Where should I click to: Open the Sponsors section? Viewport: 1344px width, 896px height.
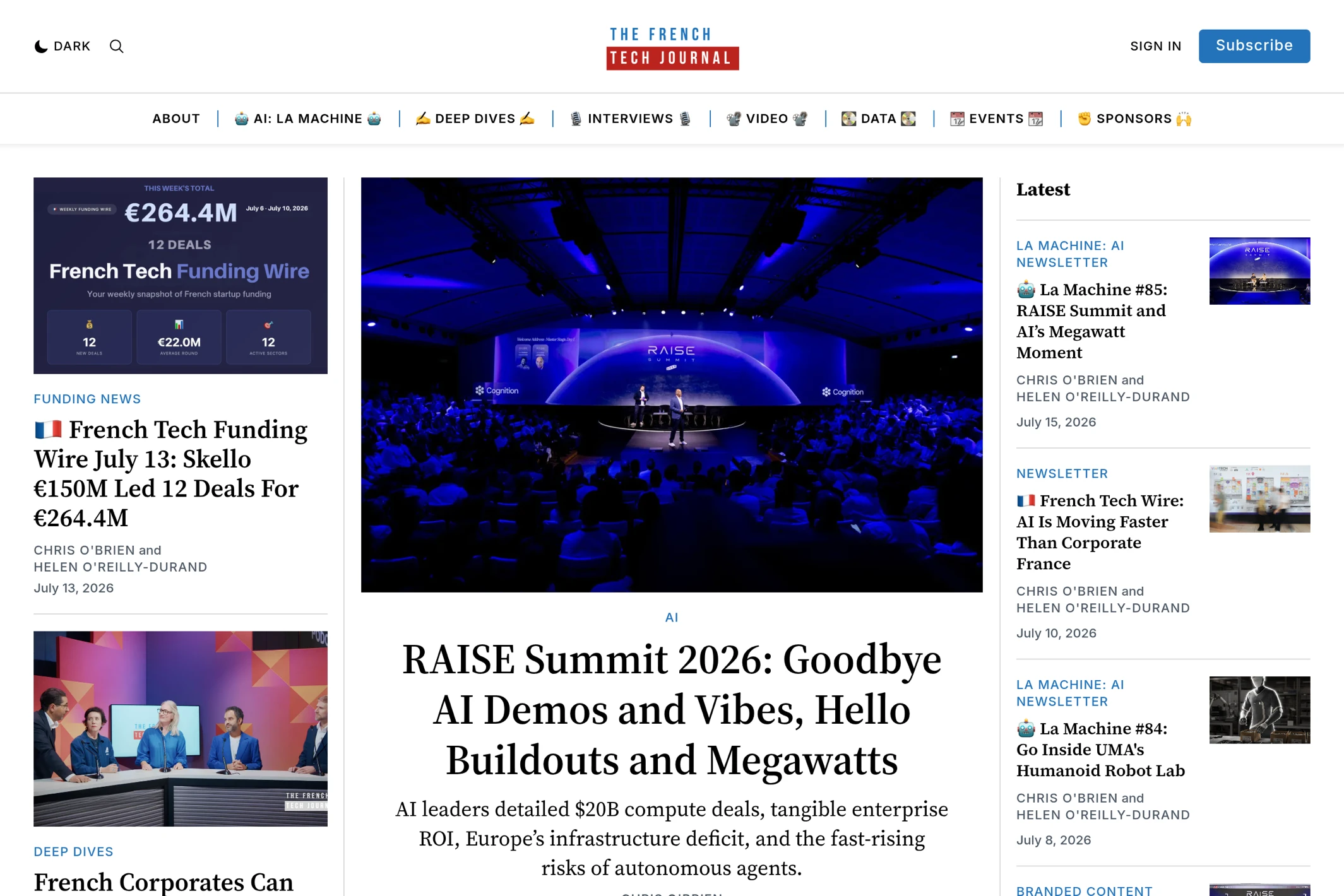[x=1134, y=119]
